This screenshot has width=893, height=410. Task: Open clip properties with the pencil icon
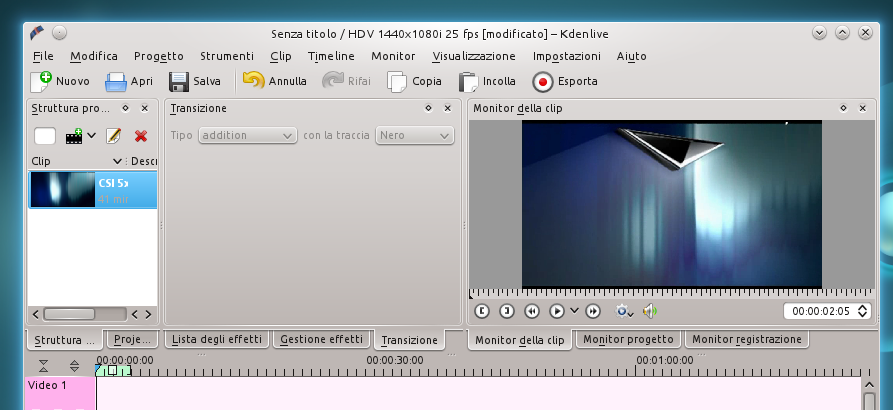[x=114, y=136]
